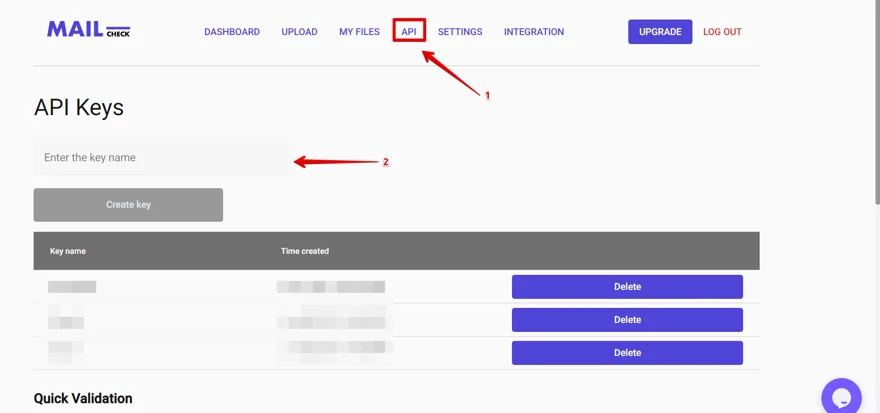Open the Upload menu item
This screenshot has width=880, height=413.
tap(299, 32)
